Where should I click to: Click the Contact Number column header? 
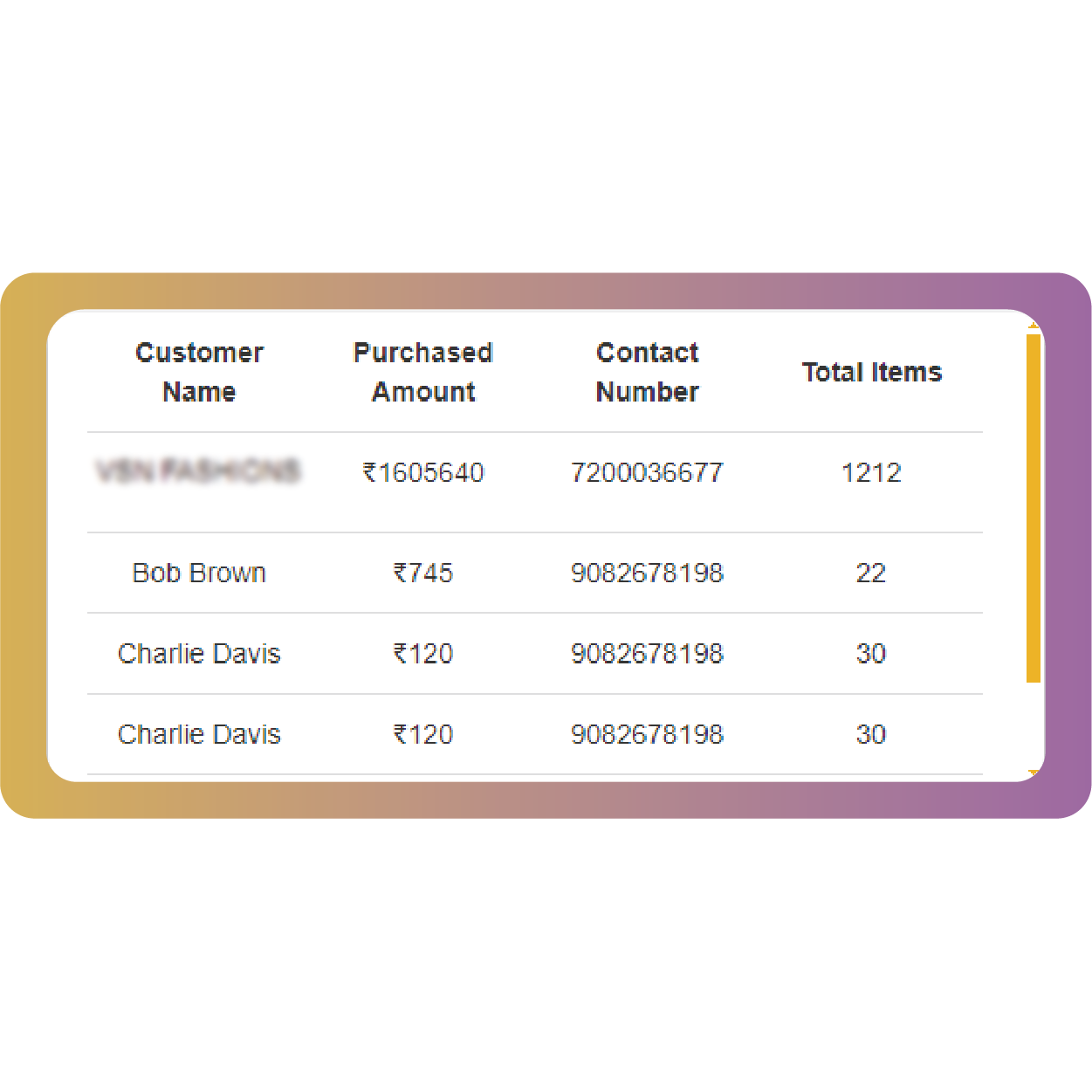click(x=647, y=372)
